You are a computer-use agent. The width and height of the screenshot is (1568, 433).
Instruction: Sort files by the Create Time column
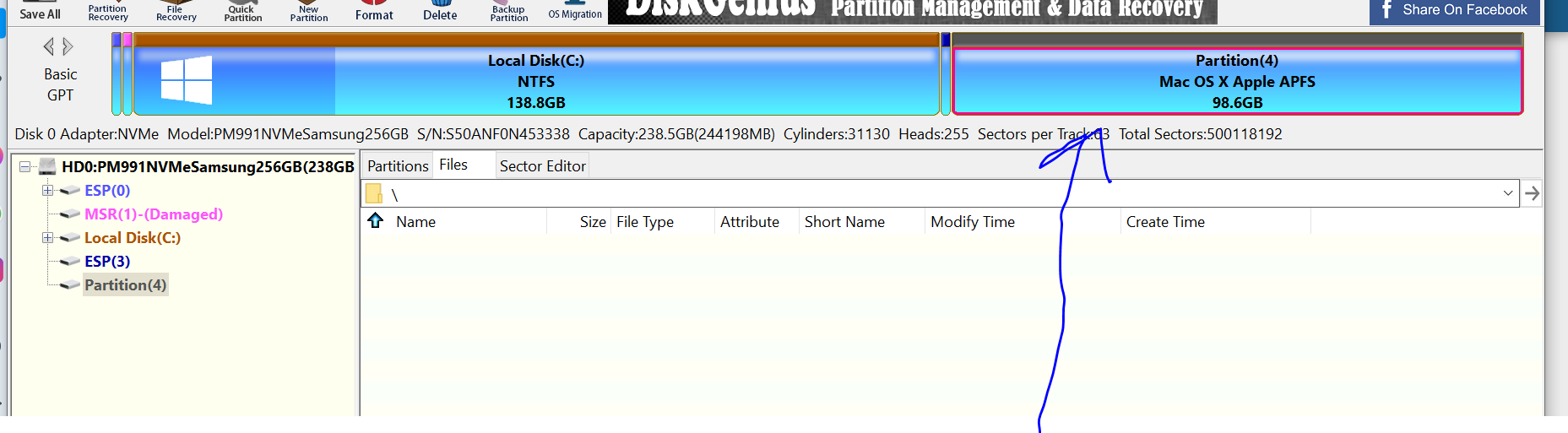click(x=1165, y=221)
